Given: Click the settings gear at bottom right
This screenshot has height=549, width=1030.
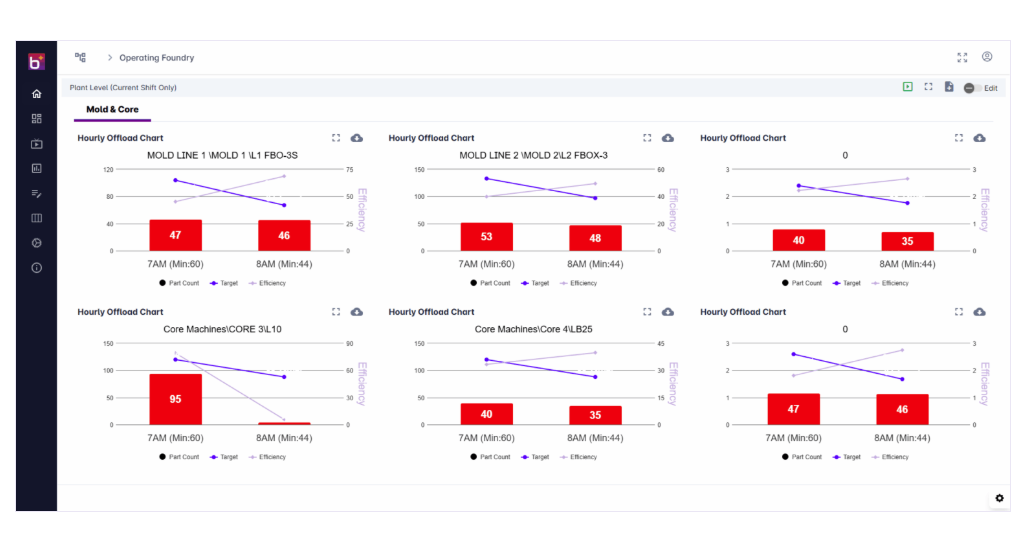Looking at the screenshot, I should pos(999,498).
